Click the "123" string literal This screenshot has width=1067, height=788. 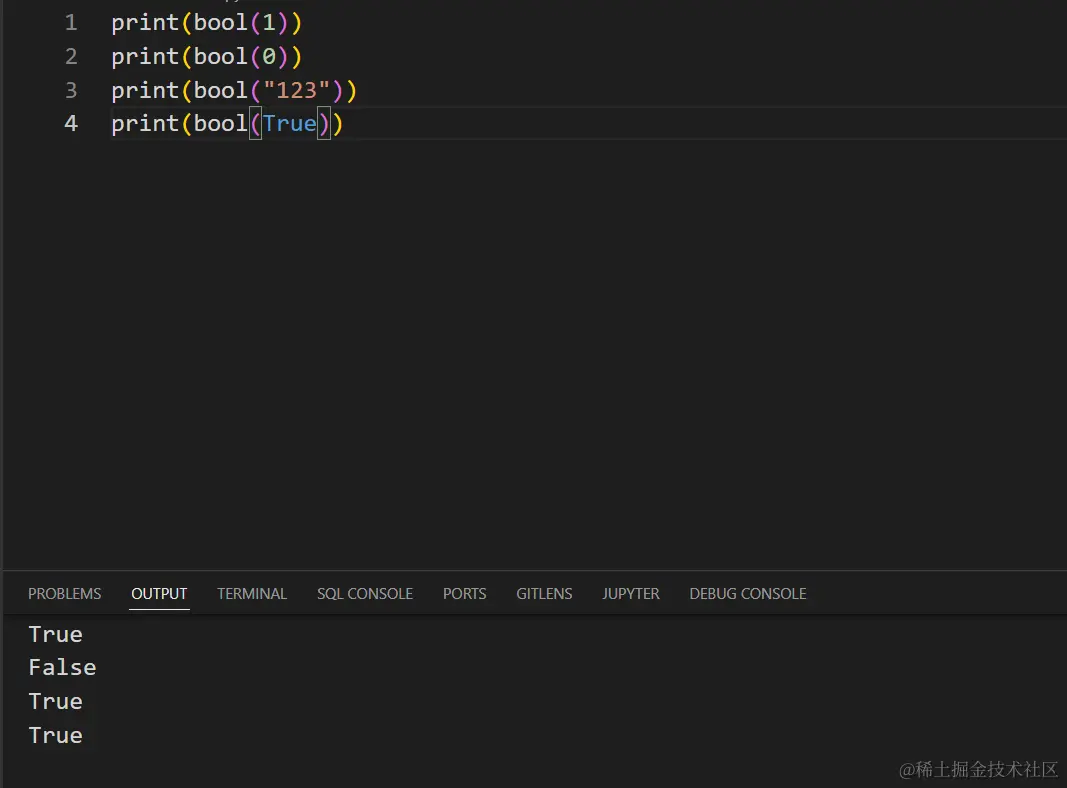pos(296,91)
